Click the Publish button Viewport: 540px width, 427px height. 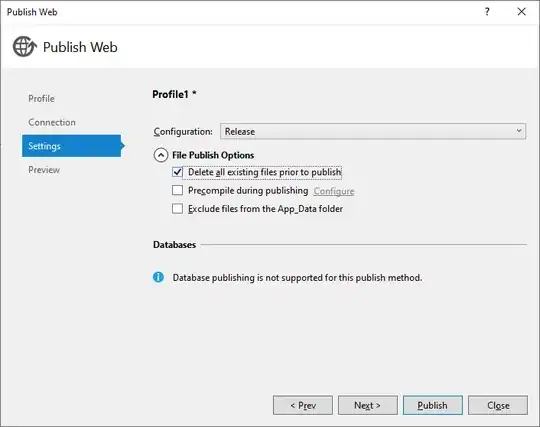433,405
